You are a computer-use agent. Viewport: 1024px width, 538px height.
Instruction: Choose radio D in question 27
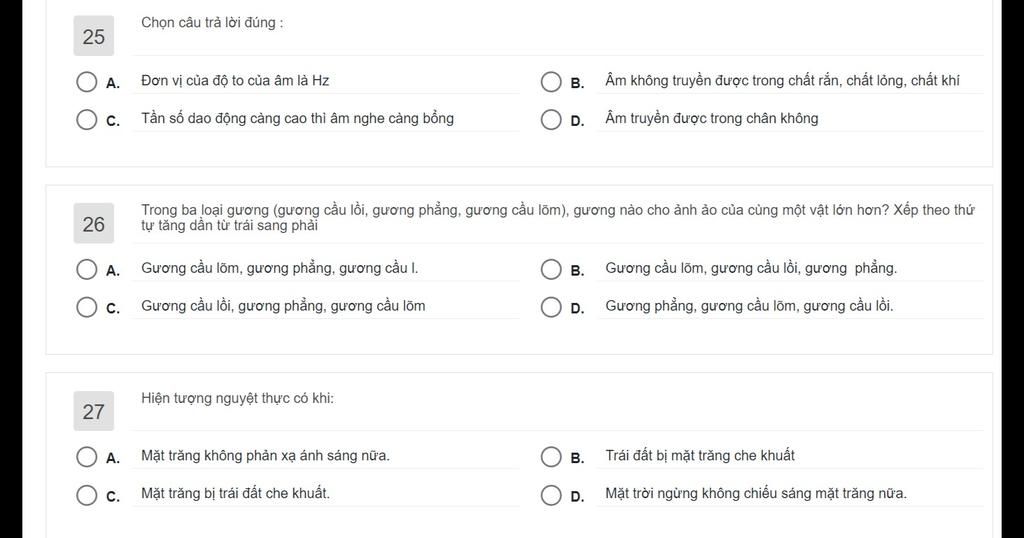pyautogui.click(x=551, y=494)
